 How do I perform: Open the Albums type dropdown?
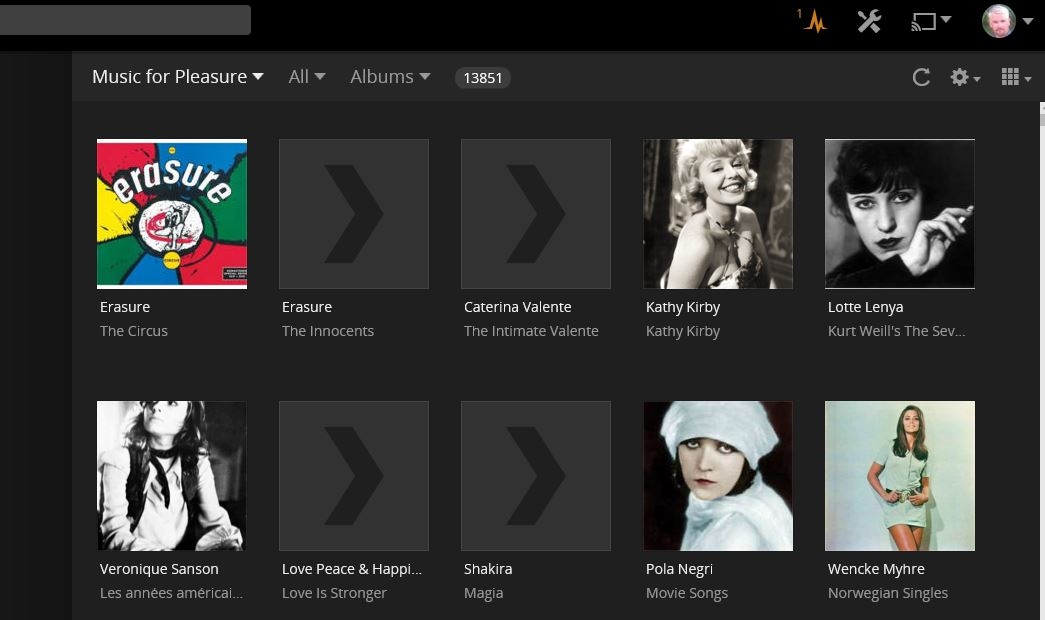click(x=390, y=77)
